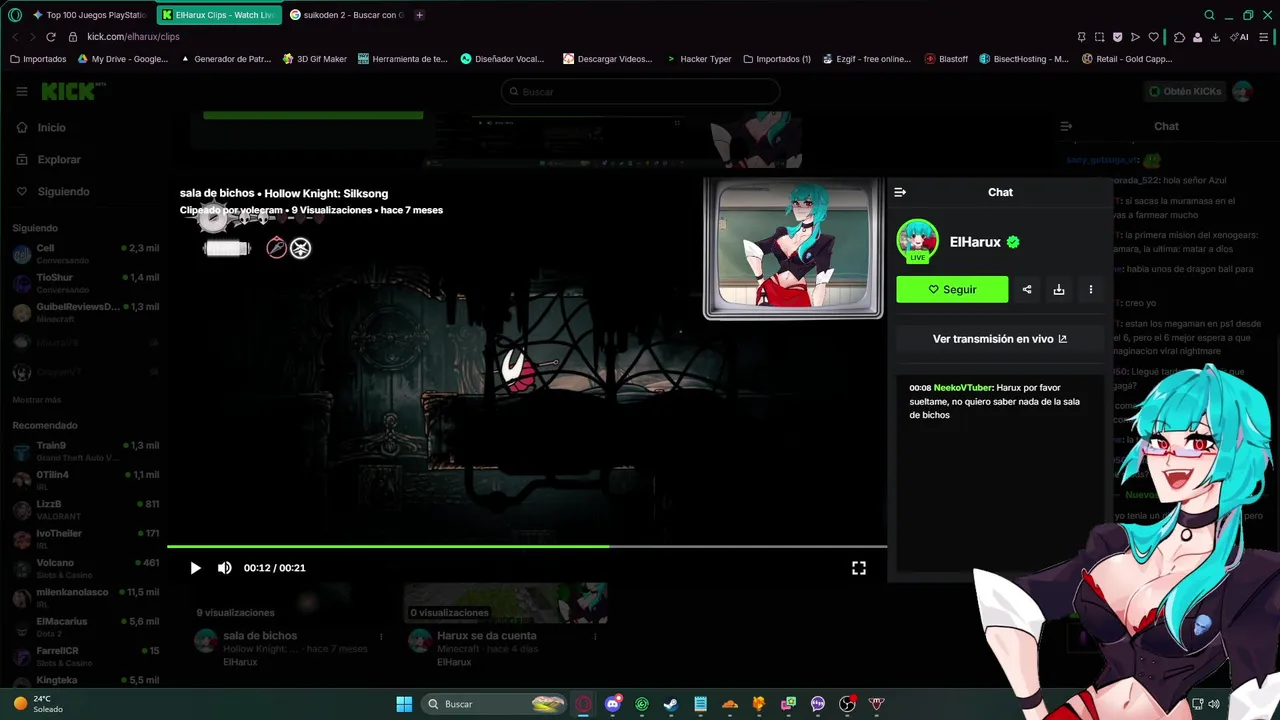Viewport: 1280px width, 720px height.
Task: Play the sala de bichos clip
Action: coord(195,568)
